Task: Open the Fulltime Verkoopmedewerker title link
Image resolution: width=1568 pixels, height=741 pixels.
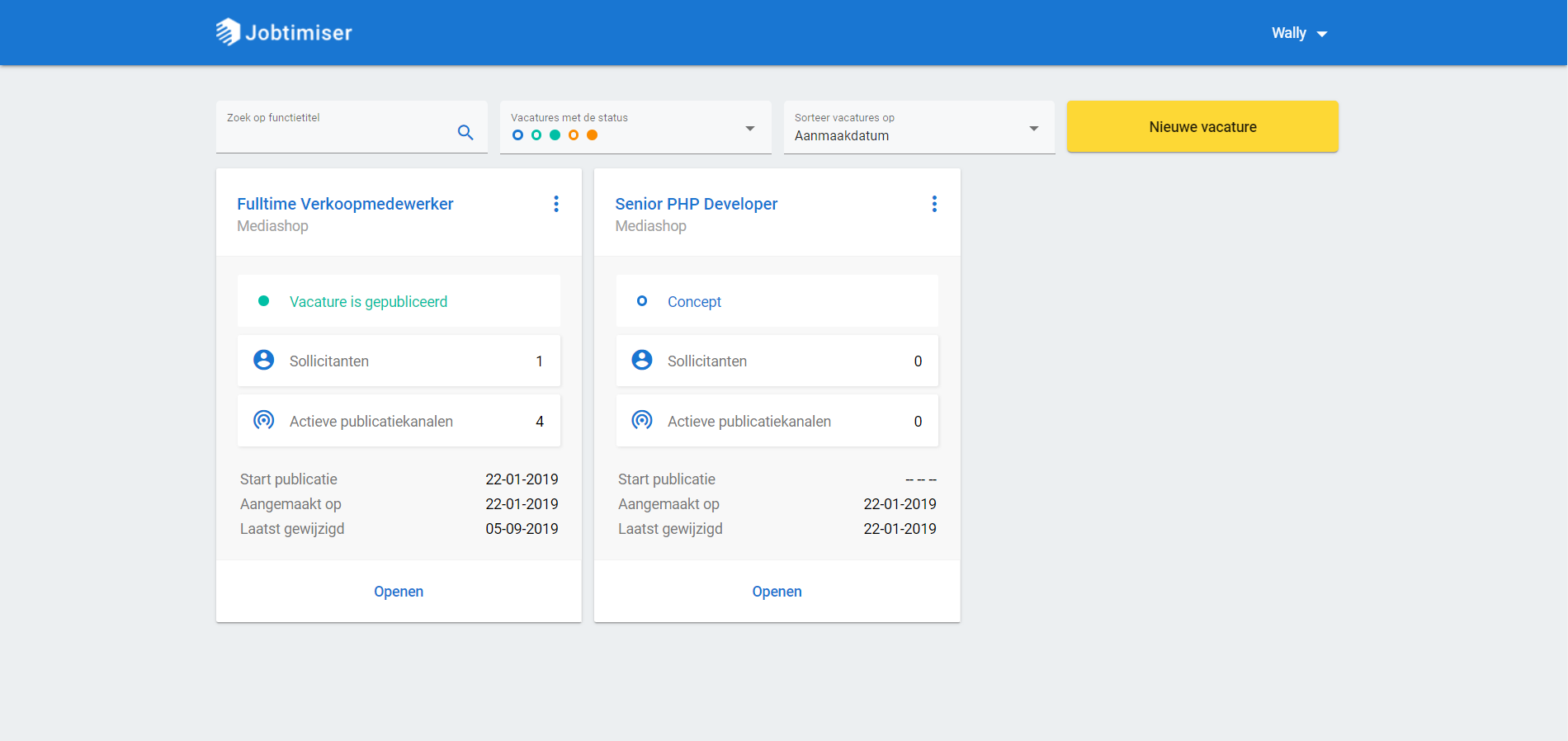Action: [345, 204]
